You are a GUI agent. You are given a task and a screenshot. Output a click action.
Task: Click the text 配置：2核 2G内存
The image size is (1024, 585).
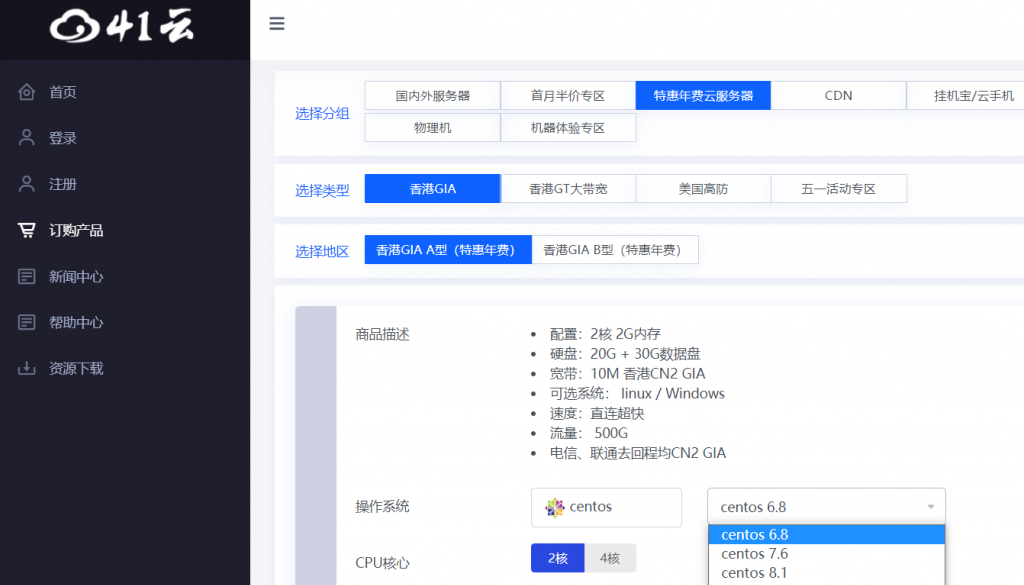pos(605,334)
